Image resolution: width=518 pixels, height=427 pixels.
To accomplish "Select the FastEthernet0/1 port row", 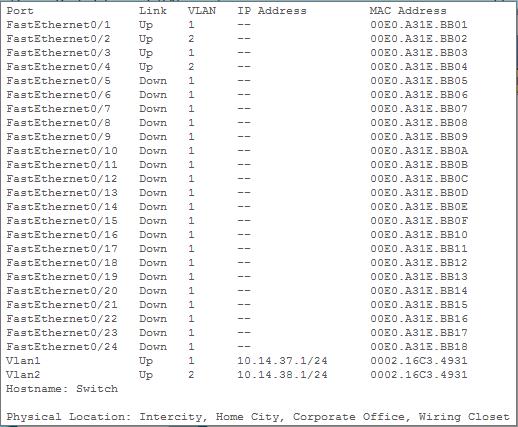I will click(x=237, y=25).
